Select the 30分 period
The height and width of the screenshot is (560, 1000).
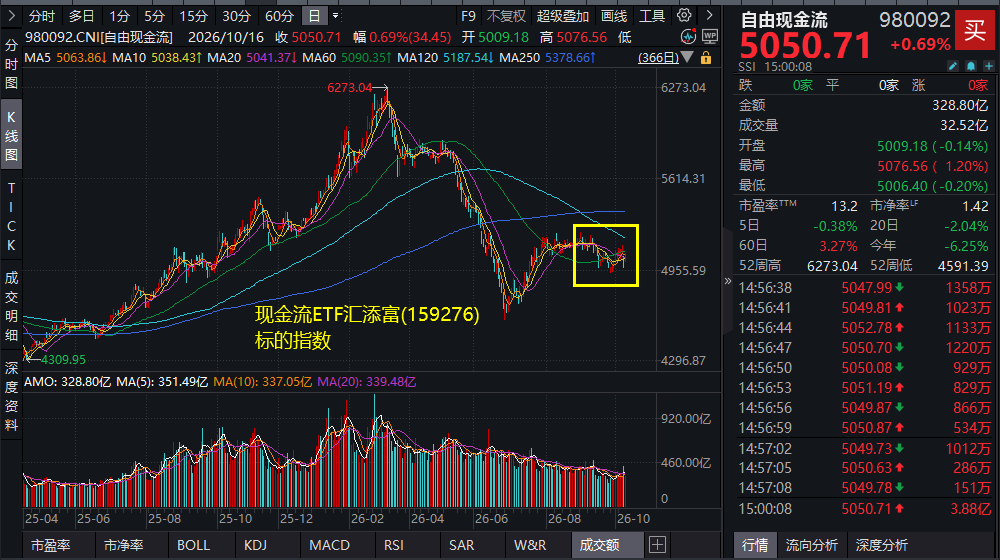[236, 16]
